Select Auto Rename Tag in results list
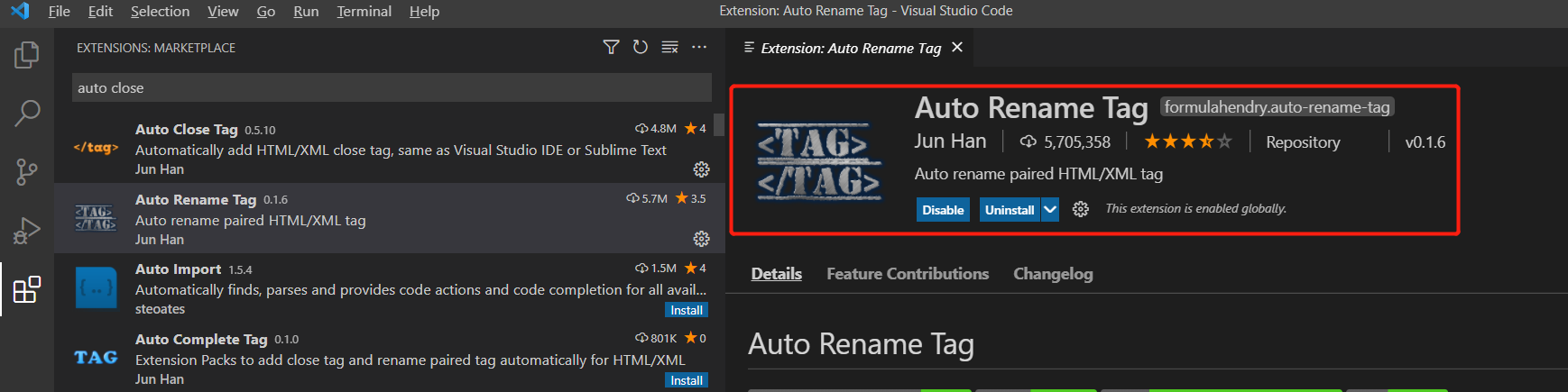1568x392 pixels. (x=390, y=218)
